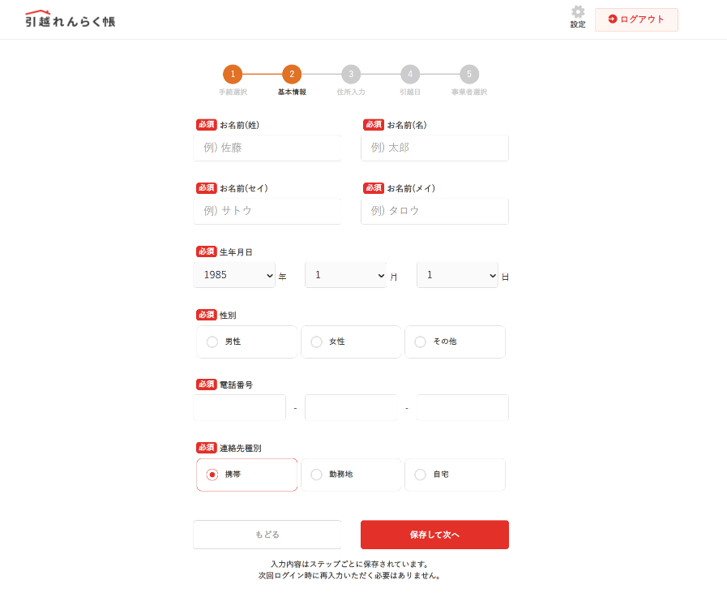This screenshot has width=727, height=593.
Task: Select 自宅 contact type
Action: click(x=421, y=475)
